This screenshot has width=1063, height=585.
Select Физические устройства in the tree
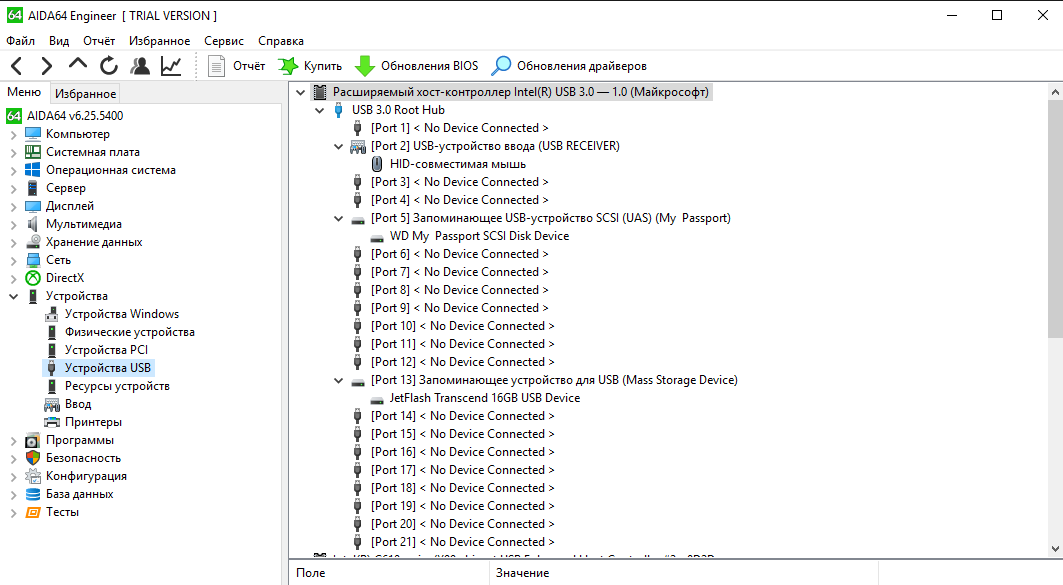coord(129,332)
